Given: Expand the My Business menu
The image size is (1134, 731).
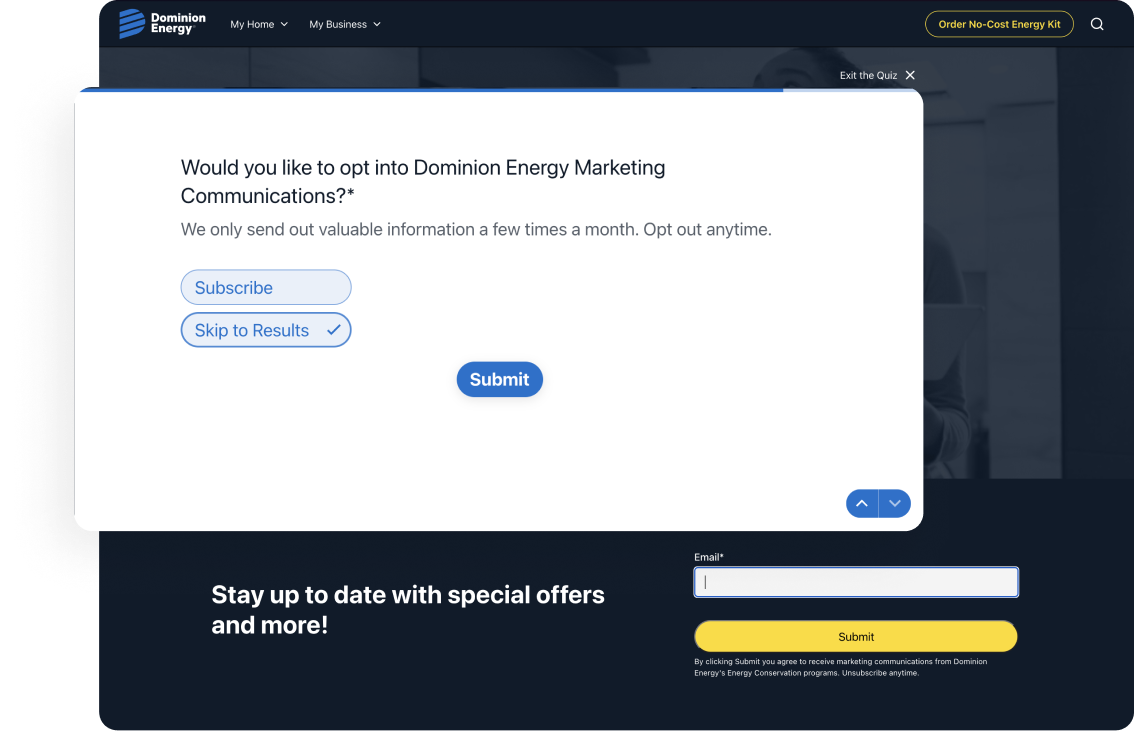Looking at the screenshot, I should pyautogui.click(x=345, y=25).
